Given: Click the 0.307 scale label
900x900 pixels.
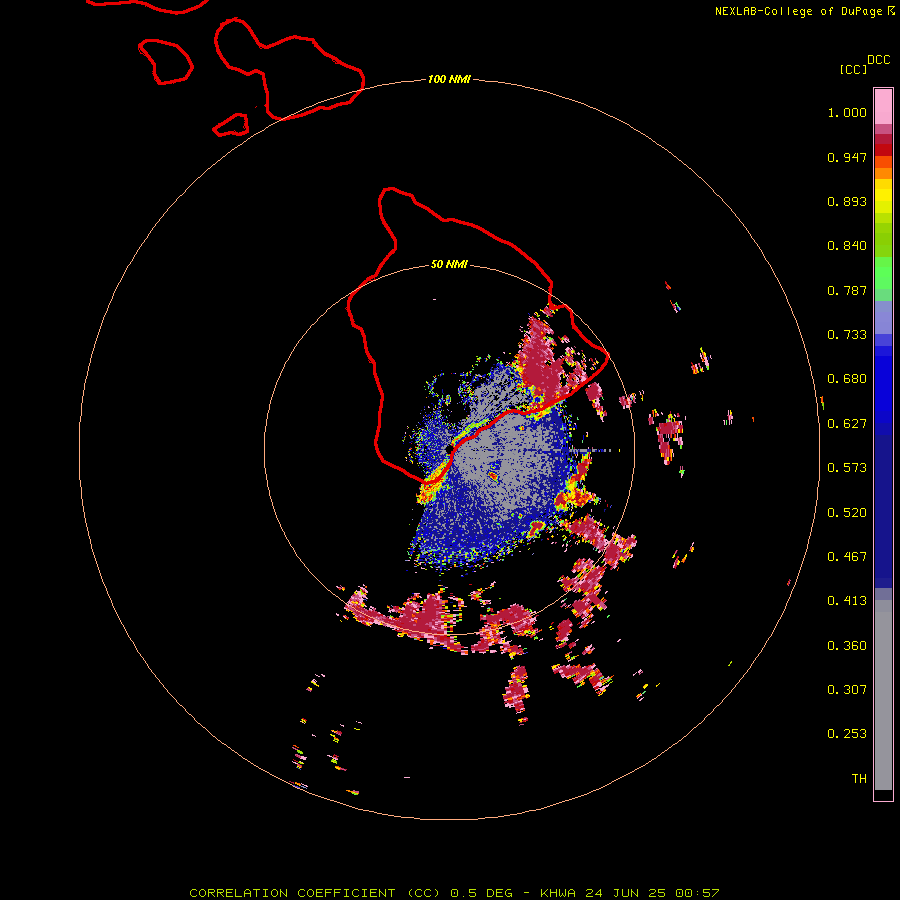Looking at the screenshot, I should (x=847, y=690).
